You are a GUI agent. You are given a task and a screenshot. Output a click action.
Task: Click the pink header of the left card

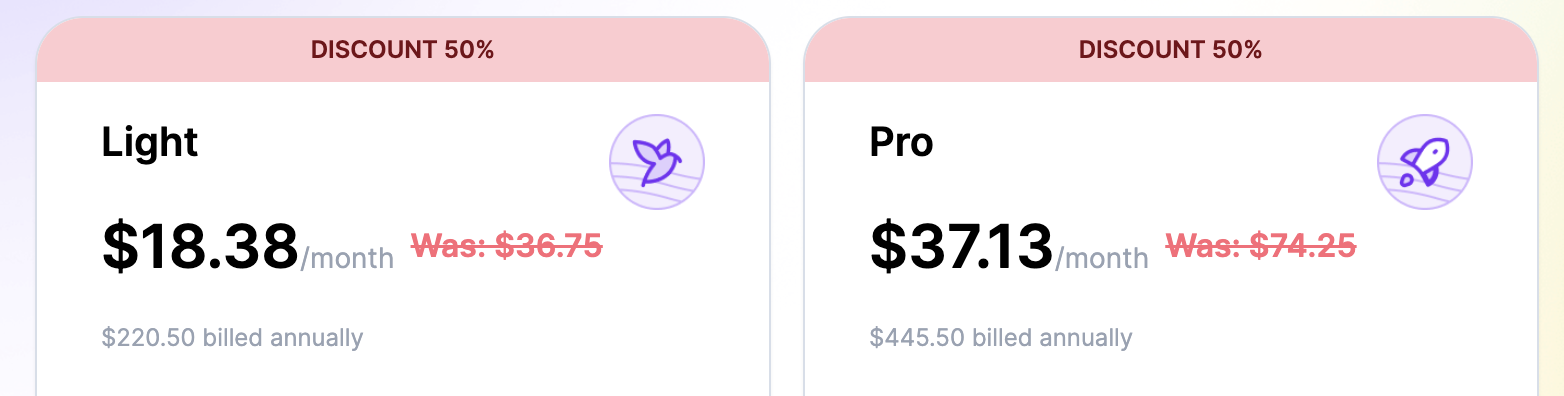403,49
